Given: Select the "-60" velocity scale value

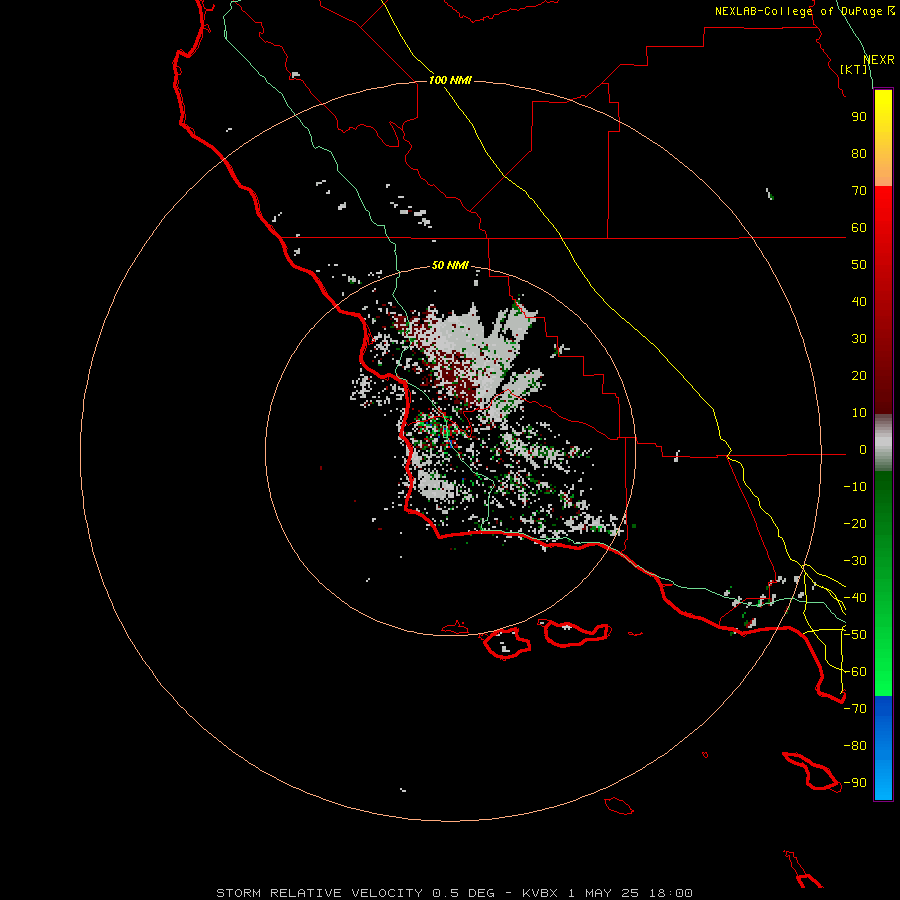Looking at the screenshot, I should (x=855, y=672).
